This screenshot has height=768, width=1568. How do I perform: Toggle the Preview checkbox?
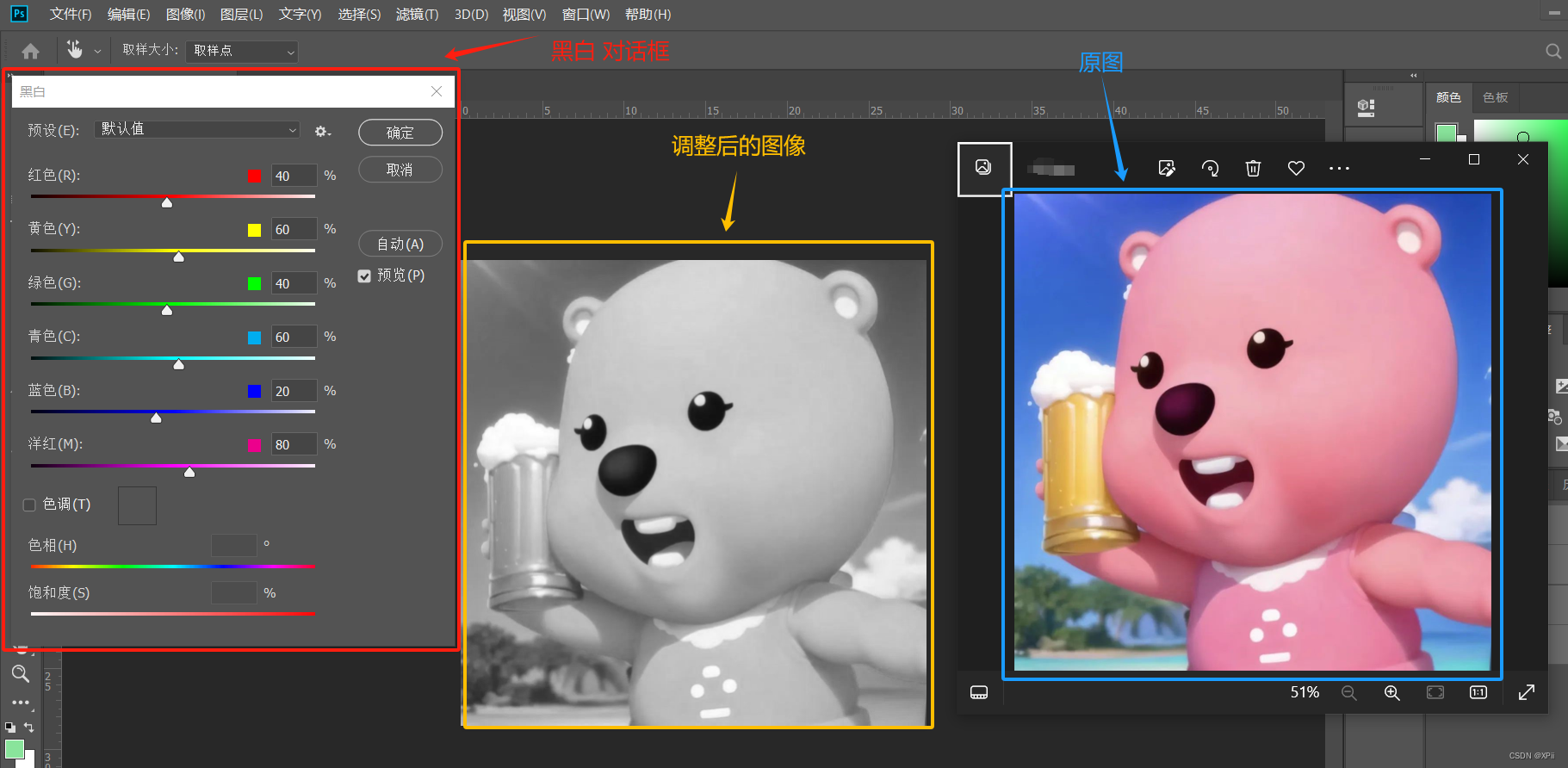pyautogui.click(x=364, y=276)
